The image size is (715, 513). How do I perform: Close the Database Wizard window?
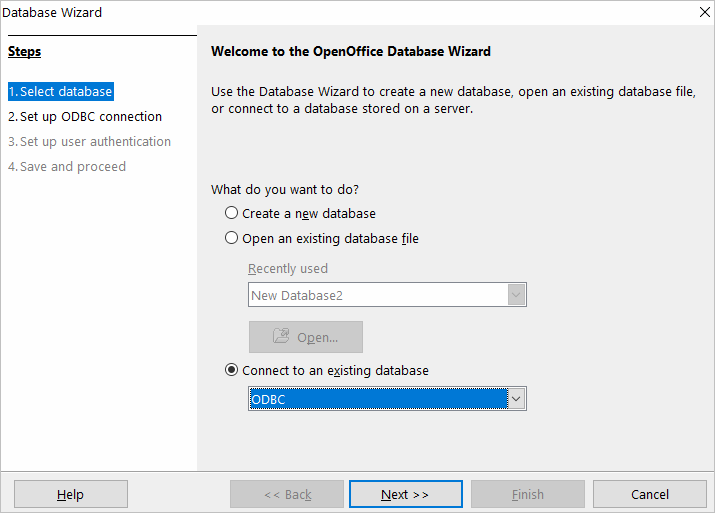pos(703,13)
